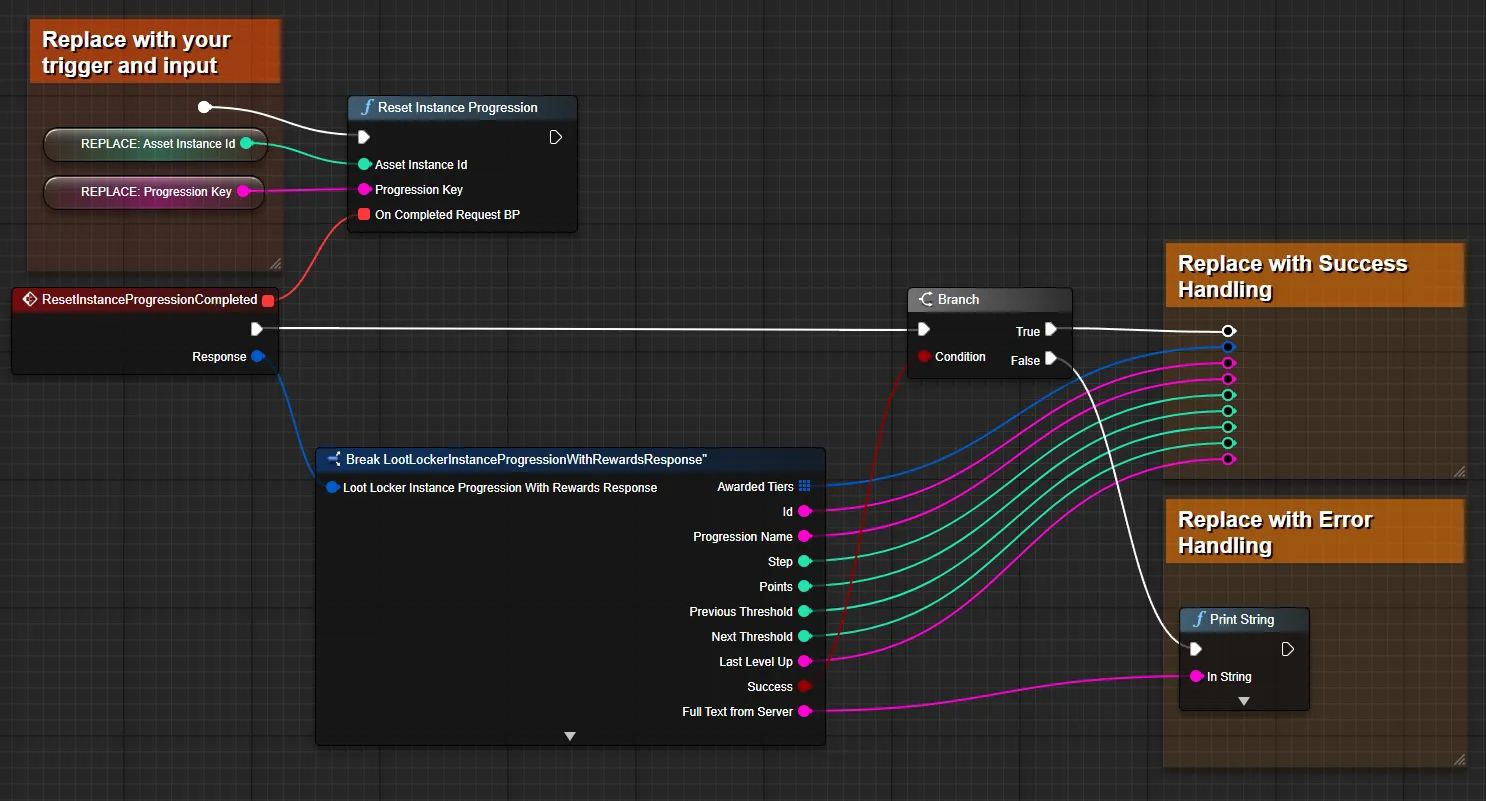Click the Last Level Up output pin
1486x801 pixels.
804,662
